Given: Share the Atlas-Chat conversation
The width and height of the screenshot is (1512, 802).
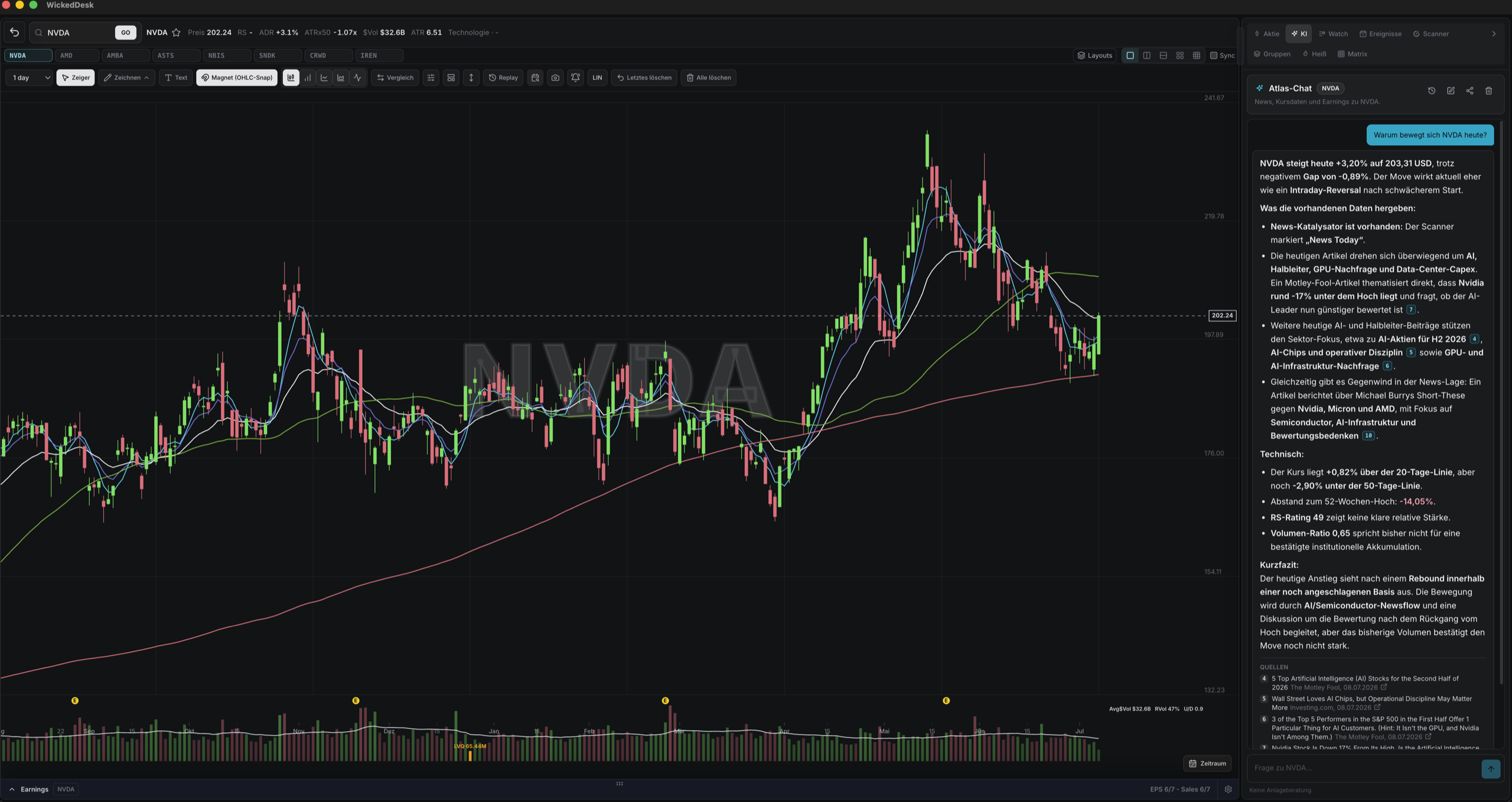Looking at the screenshot, I should [1469, 90].
